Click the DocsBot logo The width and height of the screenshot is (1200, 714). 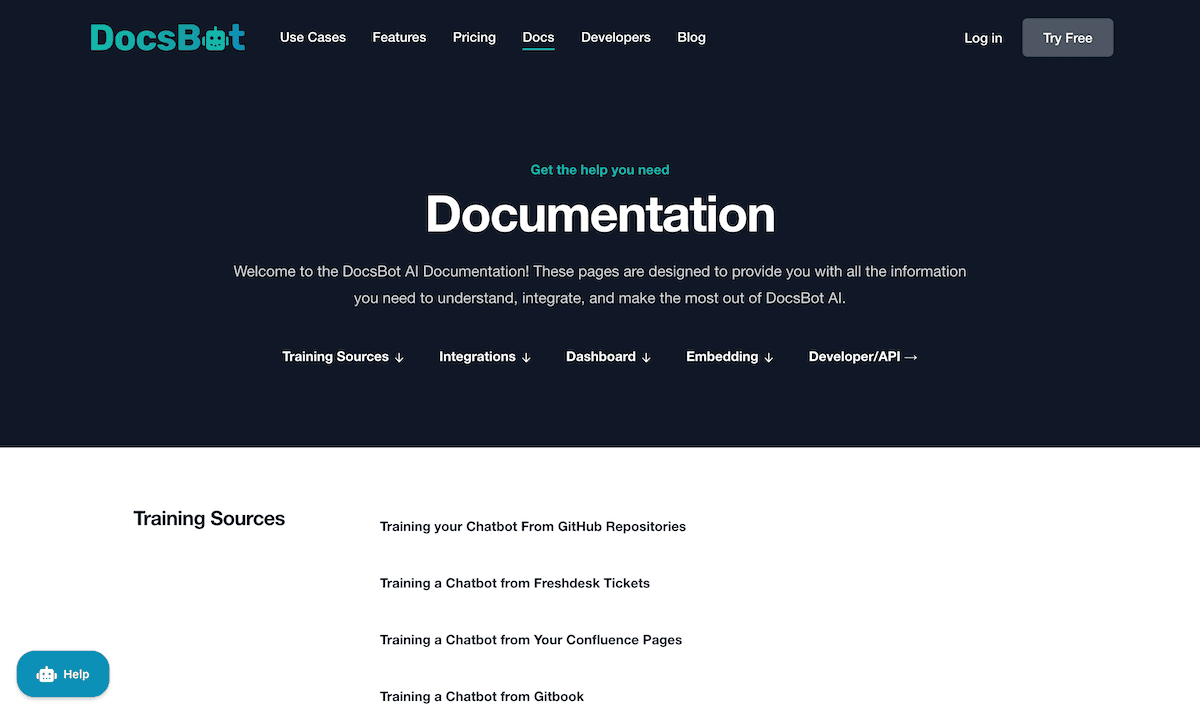pyautogui.click(x=167, y=37)
